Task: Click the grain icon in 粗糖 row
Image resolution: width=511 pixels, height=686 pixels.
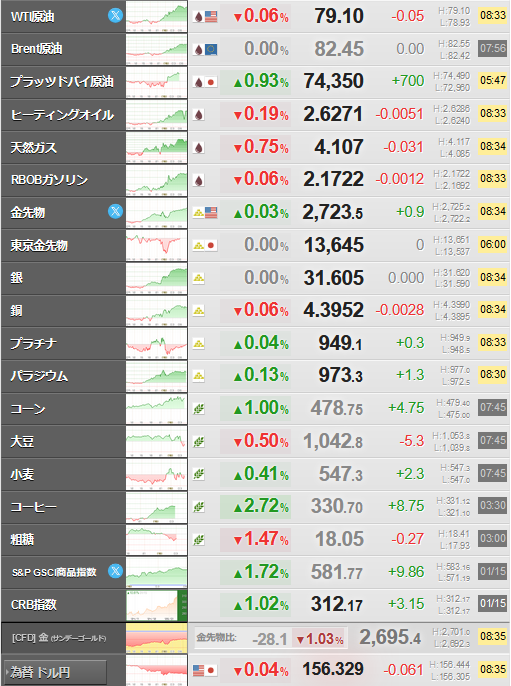Action: 199,539
